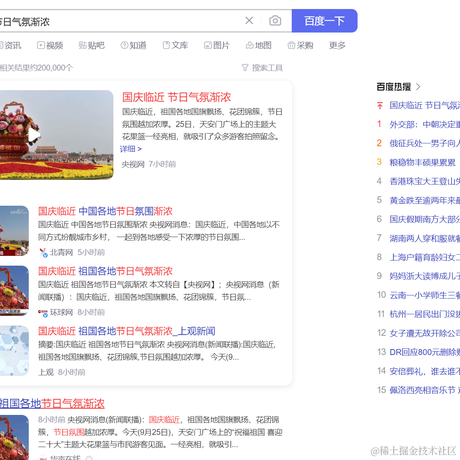Switch to the 知道 tab
This screenshot has width=460, height=460.
(x=133, y=45)
